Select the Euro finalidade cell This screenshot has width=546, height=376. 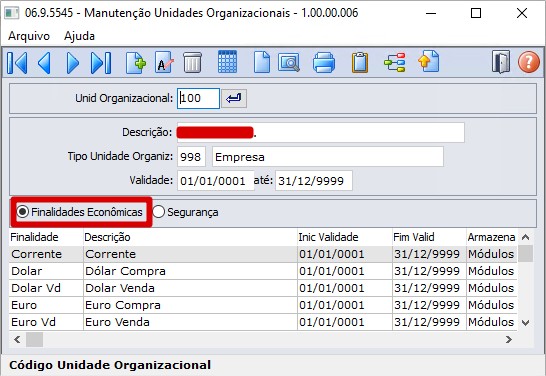tap(46, 305)
